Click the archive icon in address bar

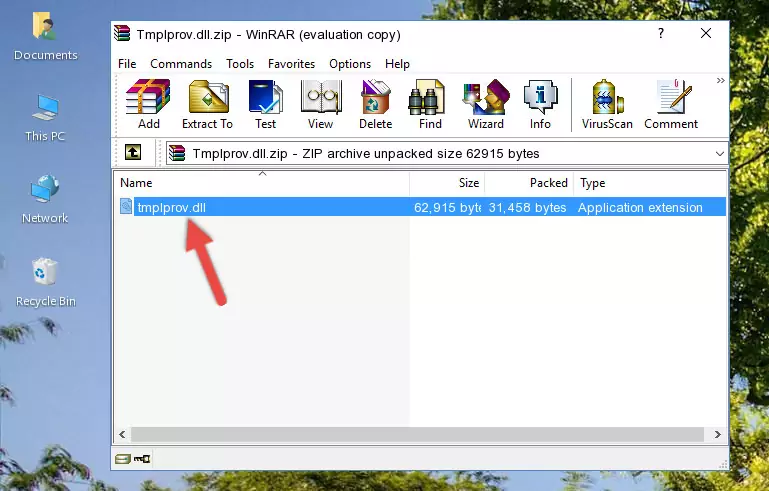pos(177,153)
